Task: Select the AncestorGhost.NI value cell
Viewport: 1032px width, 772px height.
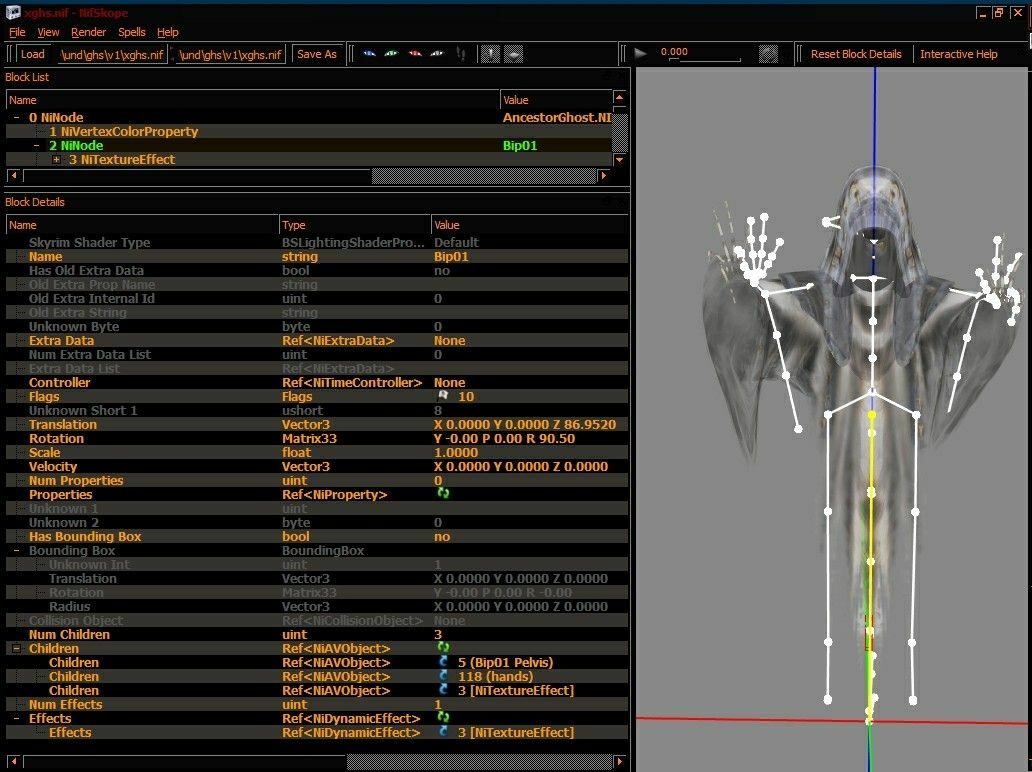Action: (557, 117)
